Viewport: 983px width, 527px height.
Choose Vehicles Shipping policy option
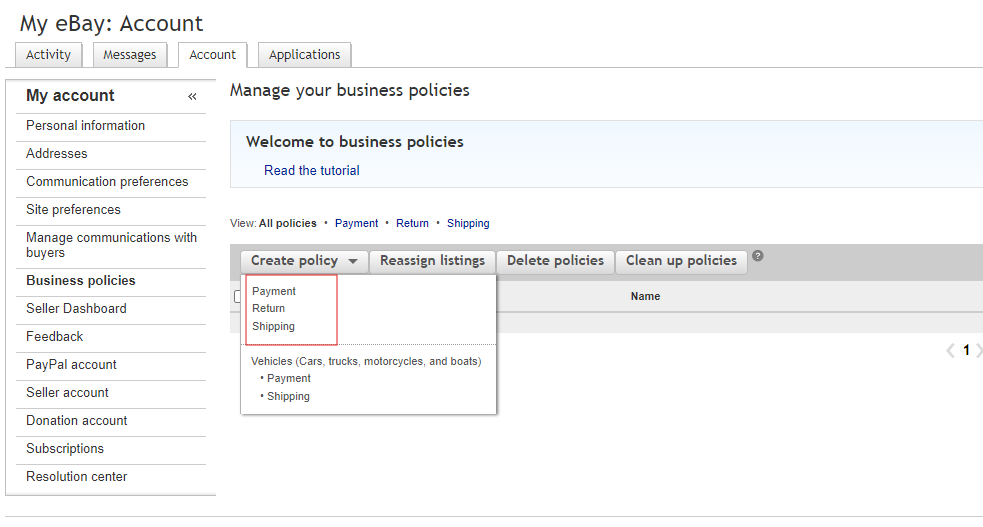click(x=288, y=397)
